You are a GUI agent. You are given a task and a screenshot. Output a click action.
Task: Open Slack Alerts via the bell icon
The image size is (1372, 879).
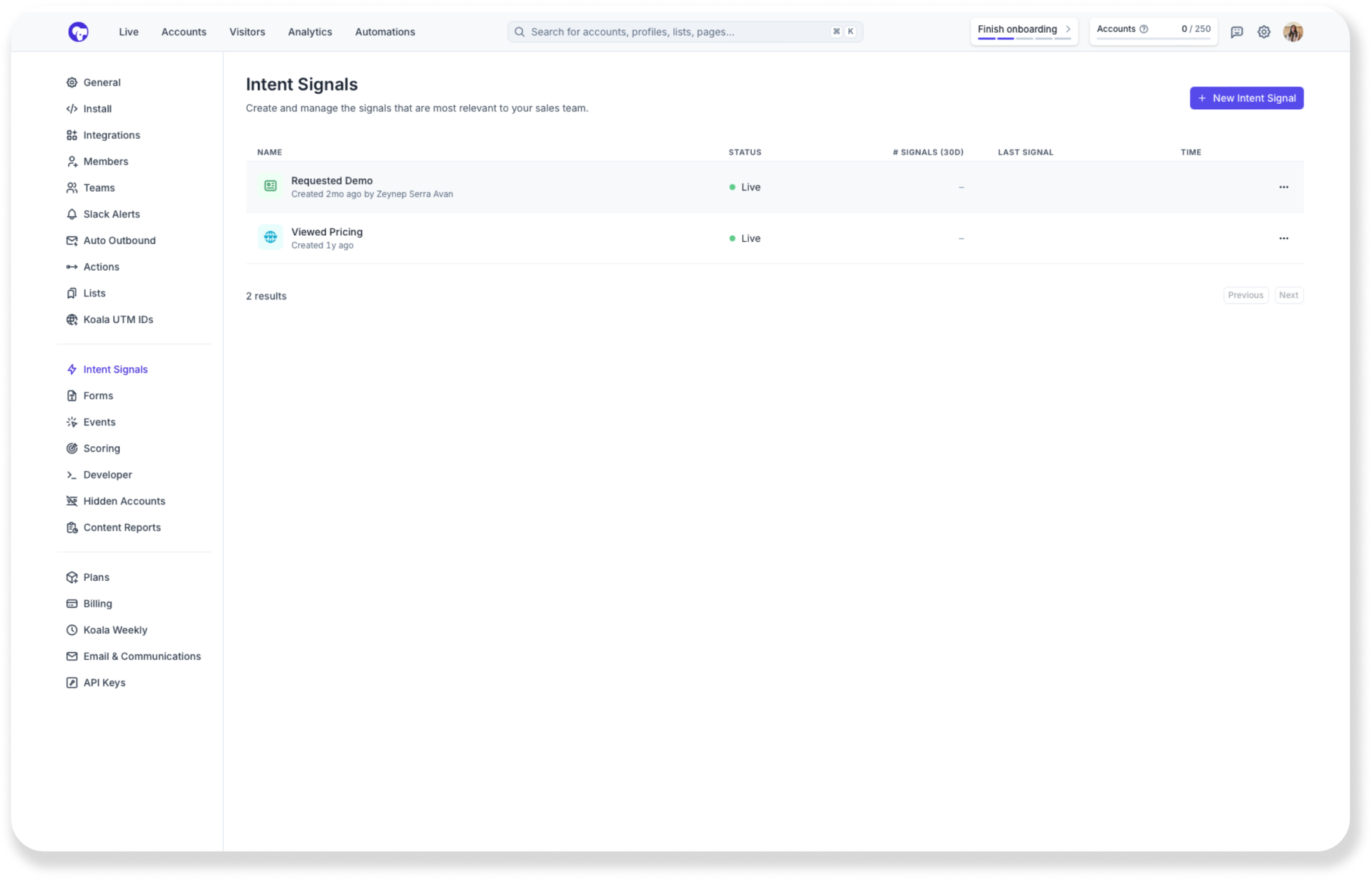click(72, 214)
